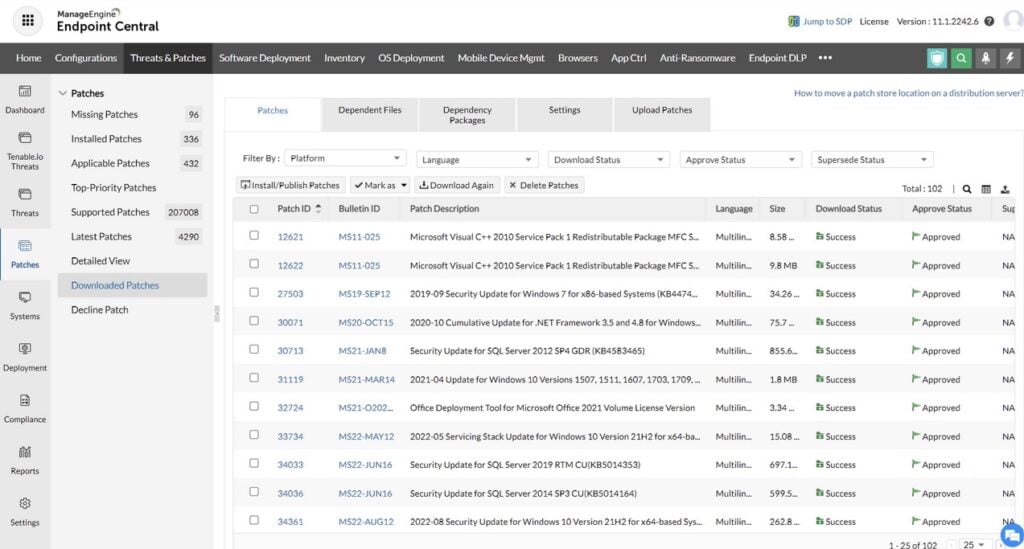Viewport: 1024px width, 549px height.
Task: Check the box for patch 32724
Action: (x=254, y=406)
